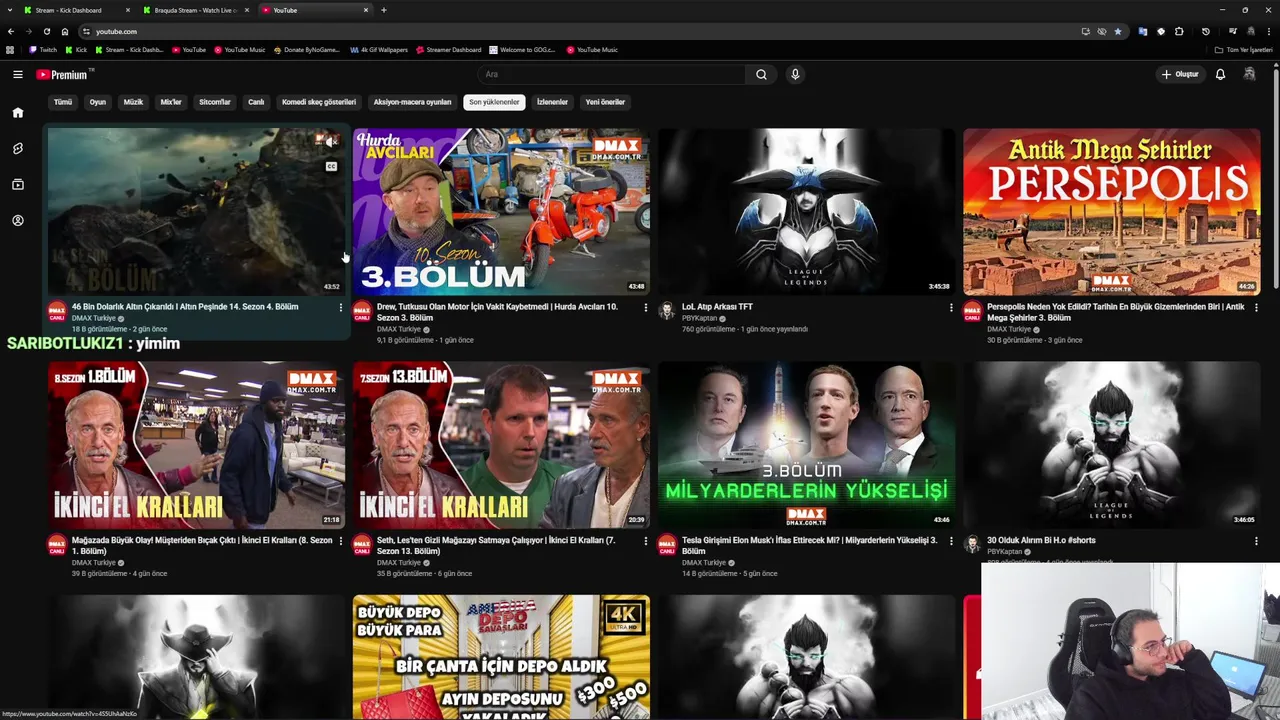
Task: Click the YouTube search input field
Action: click(x=612, y=74)
